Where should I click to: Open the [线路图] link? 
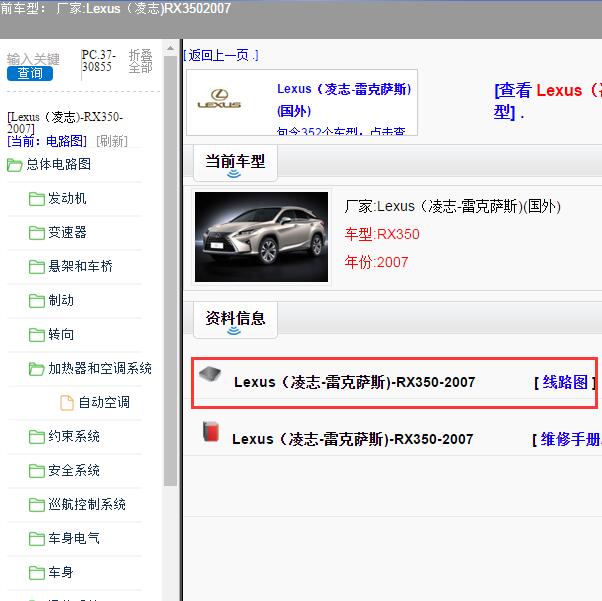[x=565, y=382]
